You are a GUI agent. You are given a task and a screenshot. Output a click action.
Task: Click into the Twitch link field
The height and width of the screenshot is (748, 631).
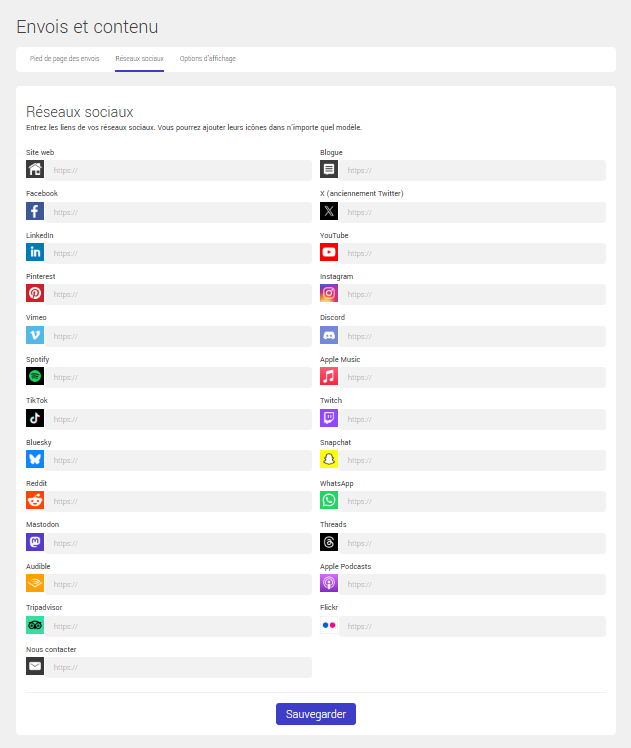pos(472,419)
